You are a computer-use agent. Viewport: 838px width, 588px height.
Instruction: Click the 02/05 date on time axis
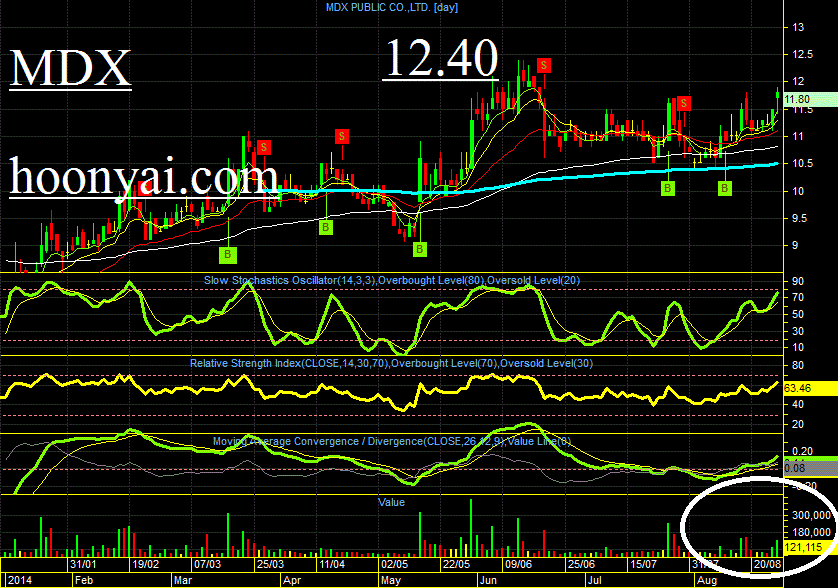[x=394, y=564]
